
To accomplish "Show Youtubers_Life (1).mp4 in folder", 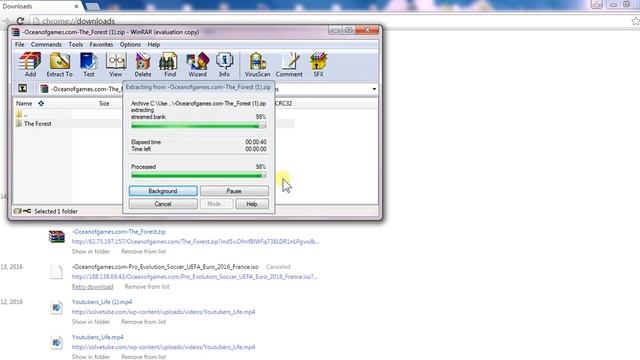I will click(91, 322).
